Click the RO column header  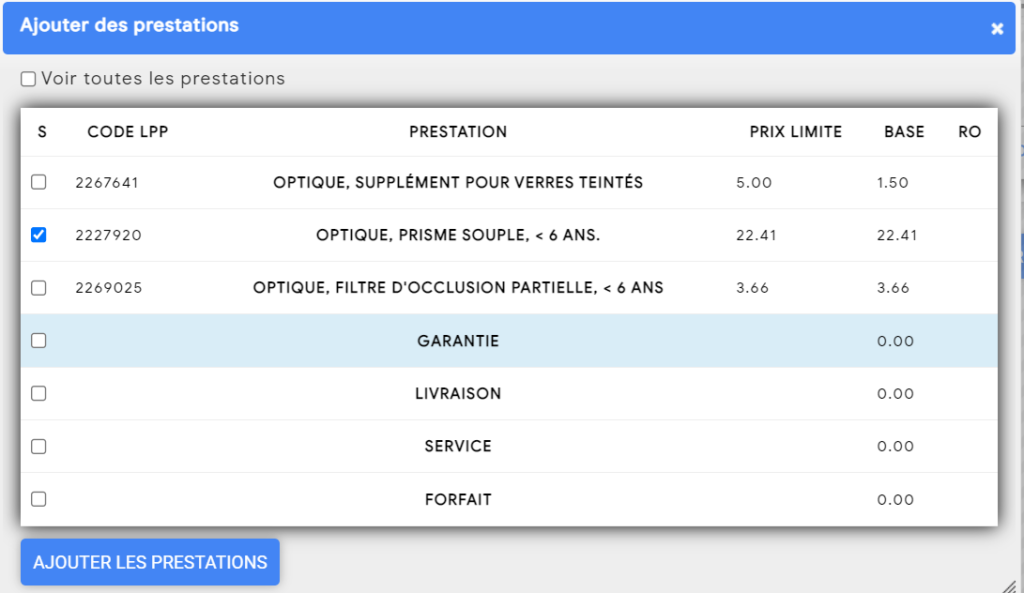[x=970, y=132]
